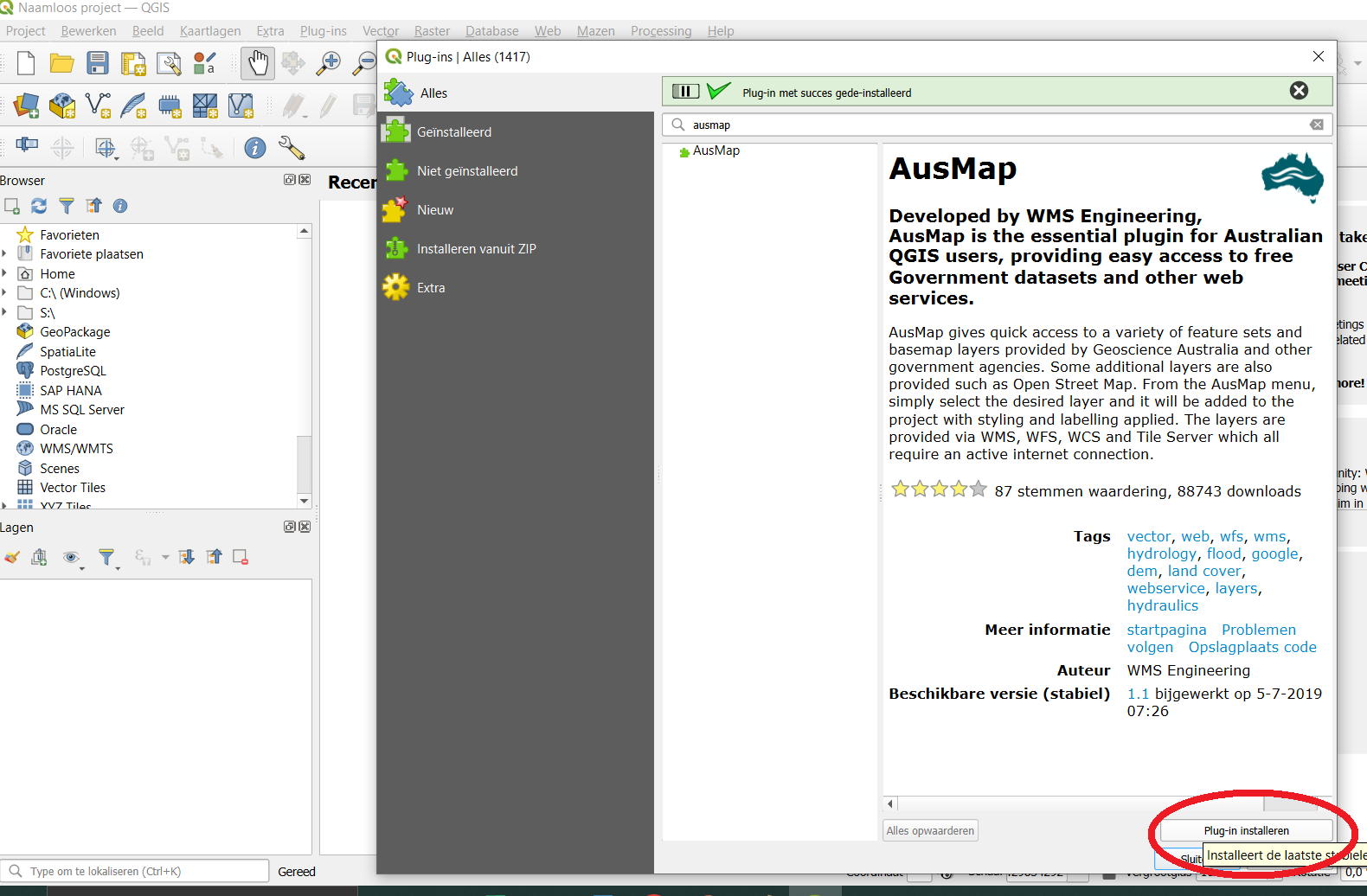
Task: Click the Zoom In magnifier icon
Action: click(x=328, y=63)
